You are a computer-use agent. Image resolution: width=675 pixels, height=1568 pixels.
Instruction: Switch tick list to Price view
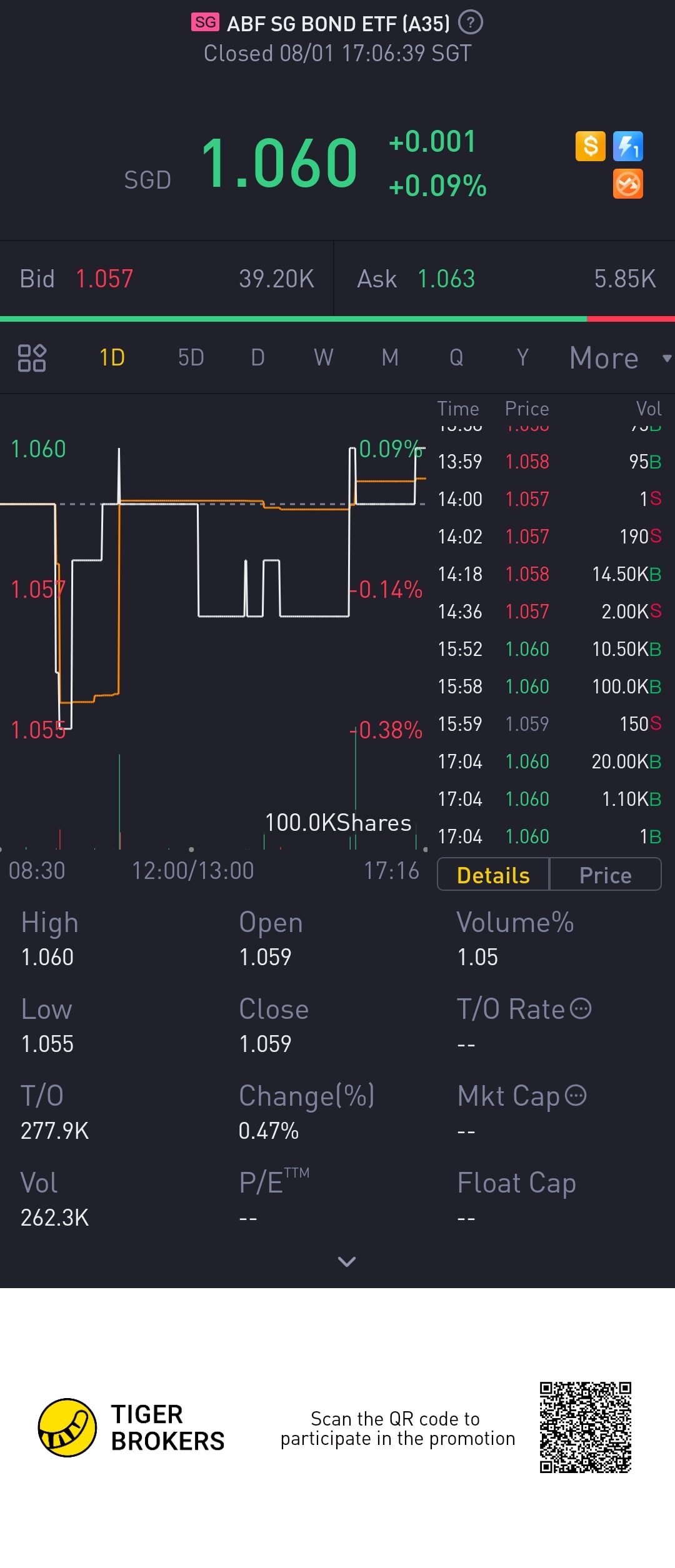point(605,875)
